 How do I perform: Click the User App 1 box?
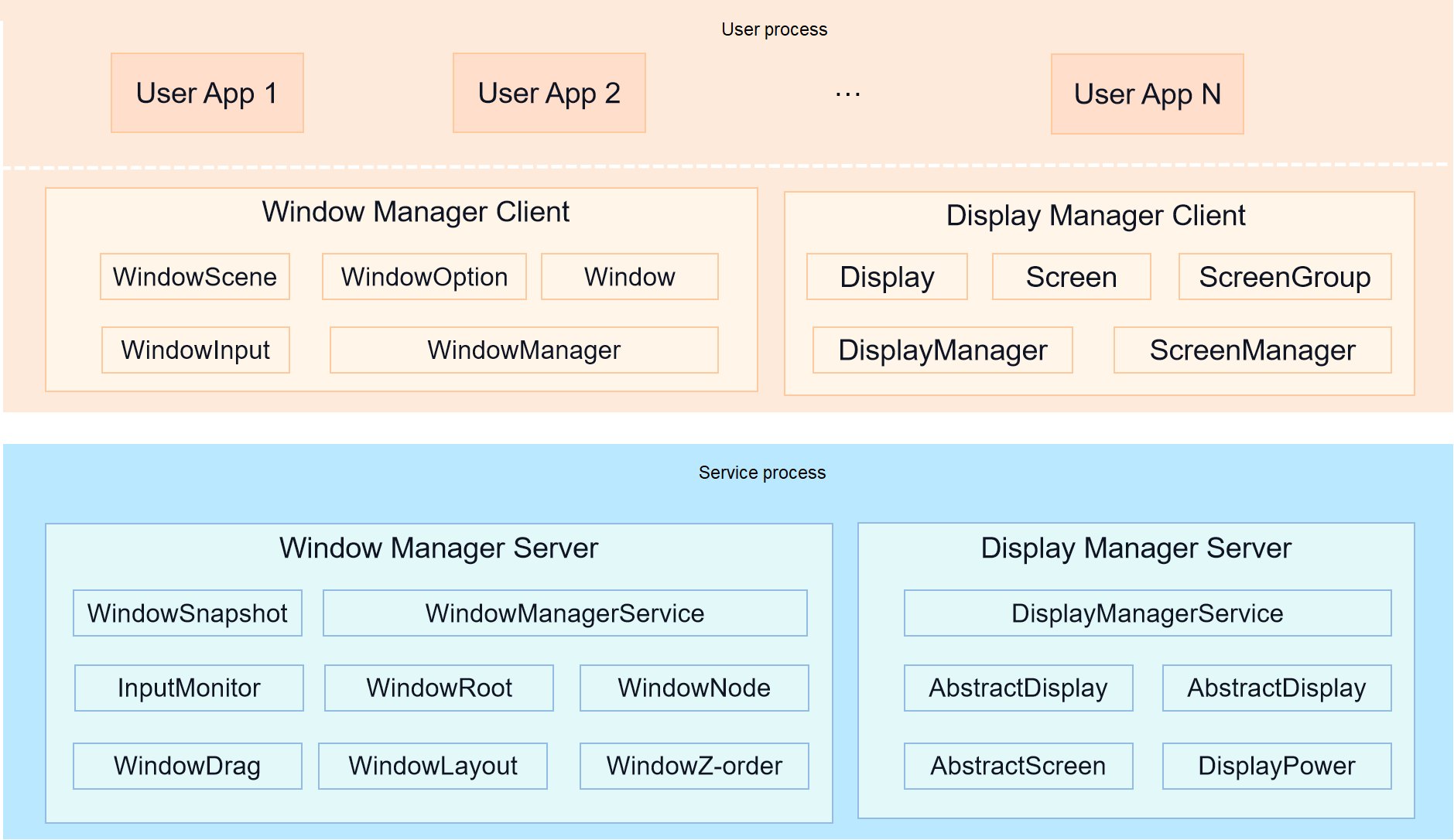(207, 93)
